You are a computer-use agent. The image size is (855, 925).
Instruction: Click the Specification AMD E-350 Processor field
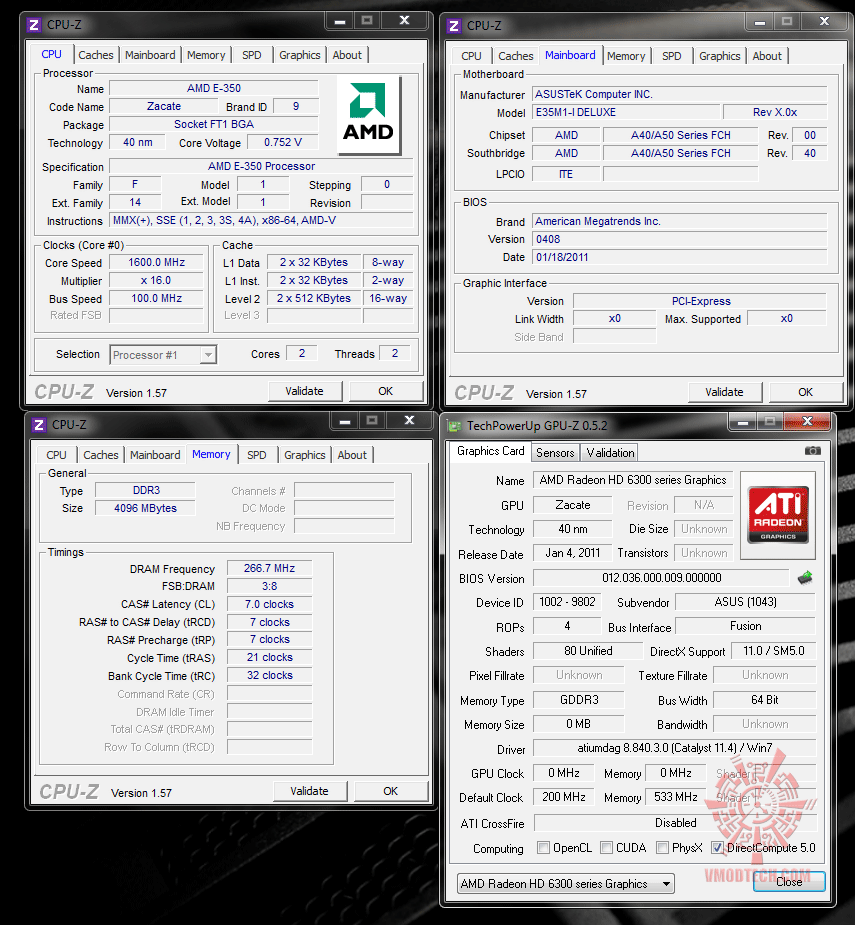[x=261, y=166]
